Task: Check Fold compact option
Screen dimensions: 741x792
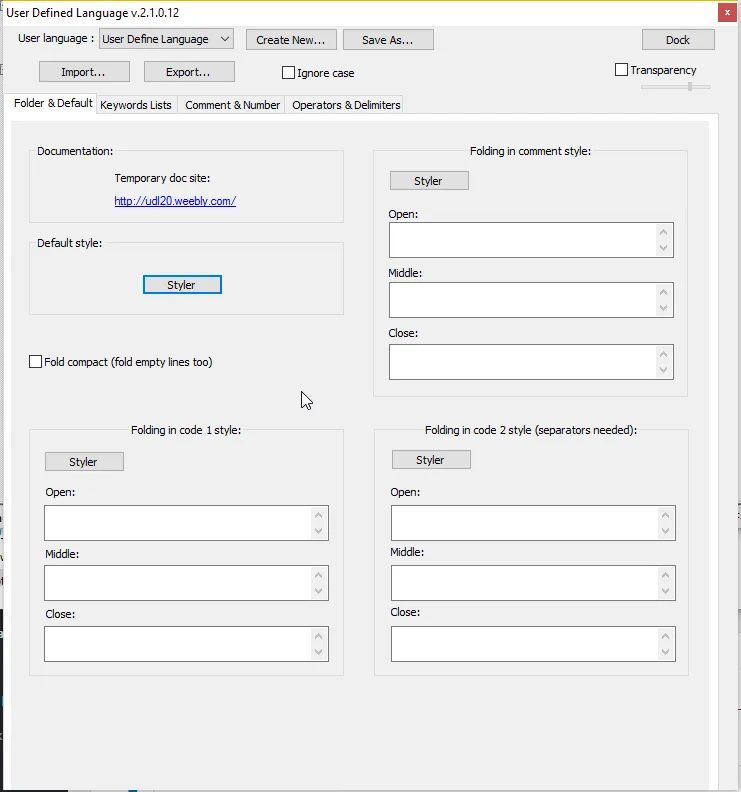Action: coord(36,362)
